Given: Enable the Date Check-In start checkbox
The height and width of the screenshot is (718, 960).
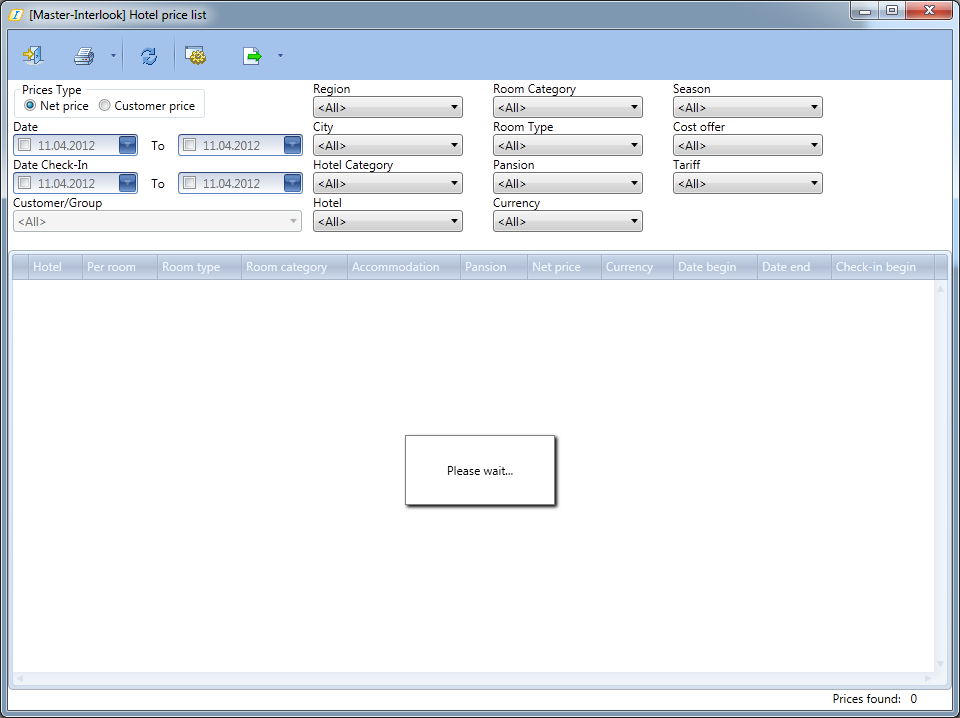Looking at the screenshot, I should point(25,183).
